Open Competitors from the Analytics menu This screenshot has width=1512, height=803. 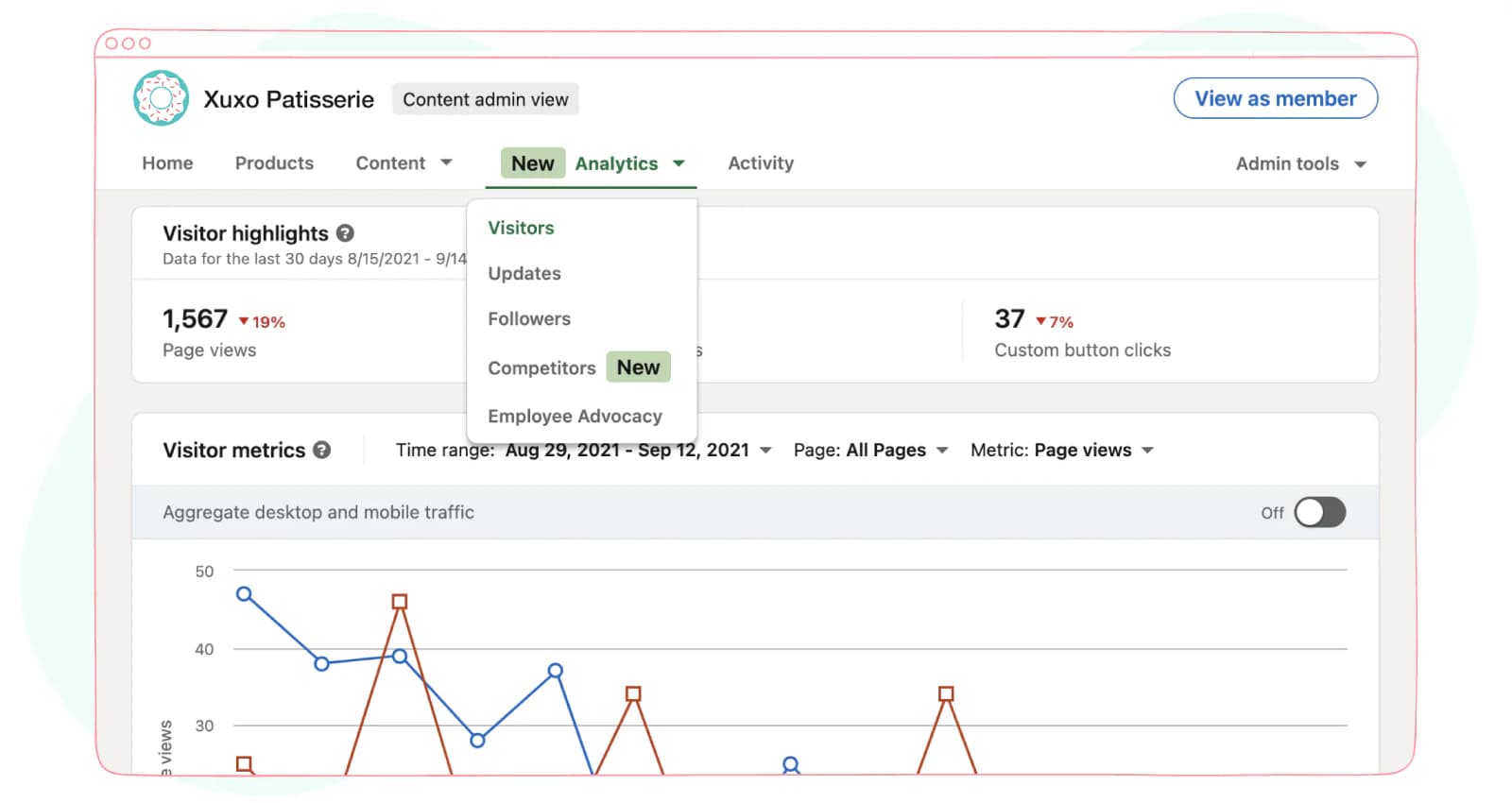coord(541,367)
